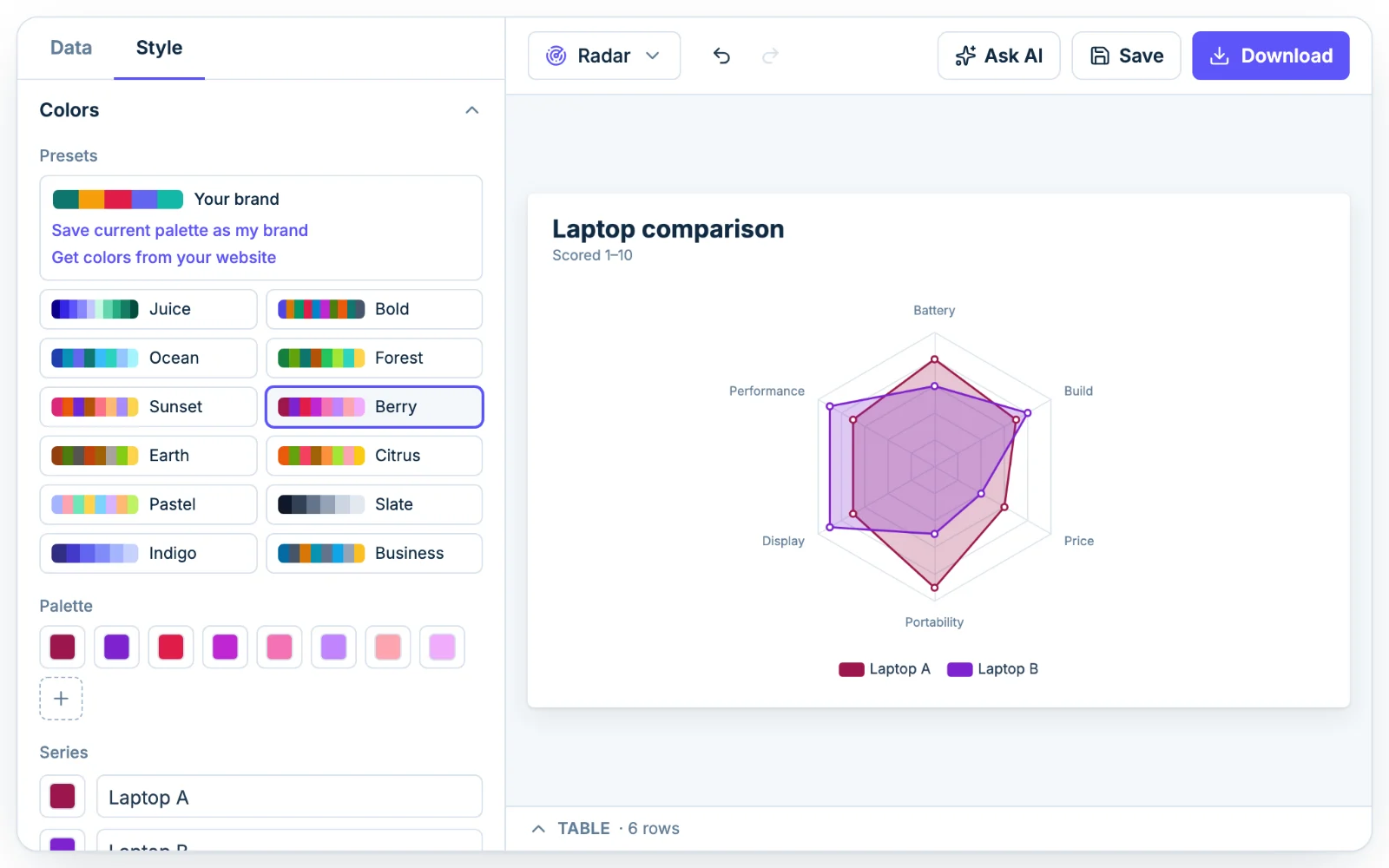Click the Laptop A series name field
This screenshot has width=1389, height=868.
pyautogui.click(x=289, y=797)
